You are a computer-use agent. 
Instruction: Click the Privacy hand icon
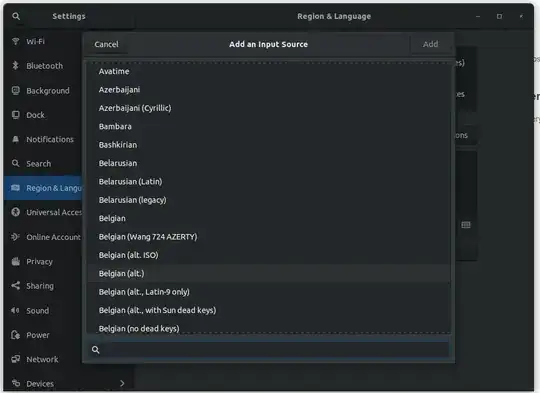(x=15, y=261)
